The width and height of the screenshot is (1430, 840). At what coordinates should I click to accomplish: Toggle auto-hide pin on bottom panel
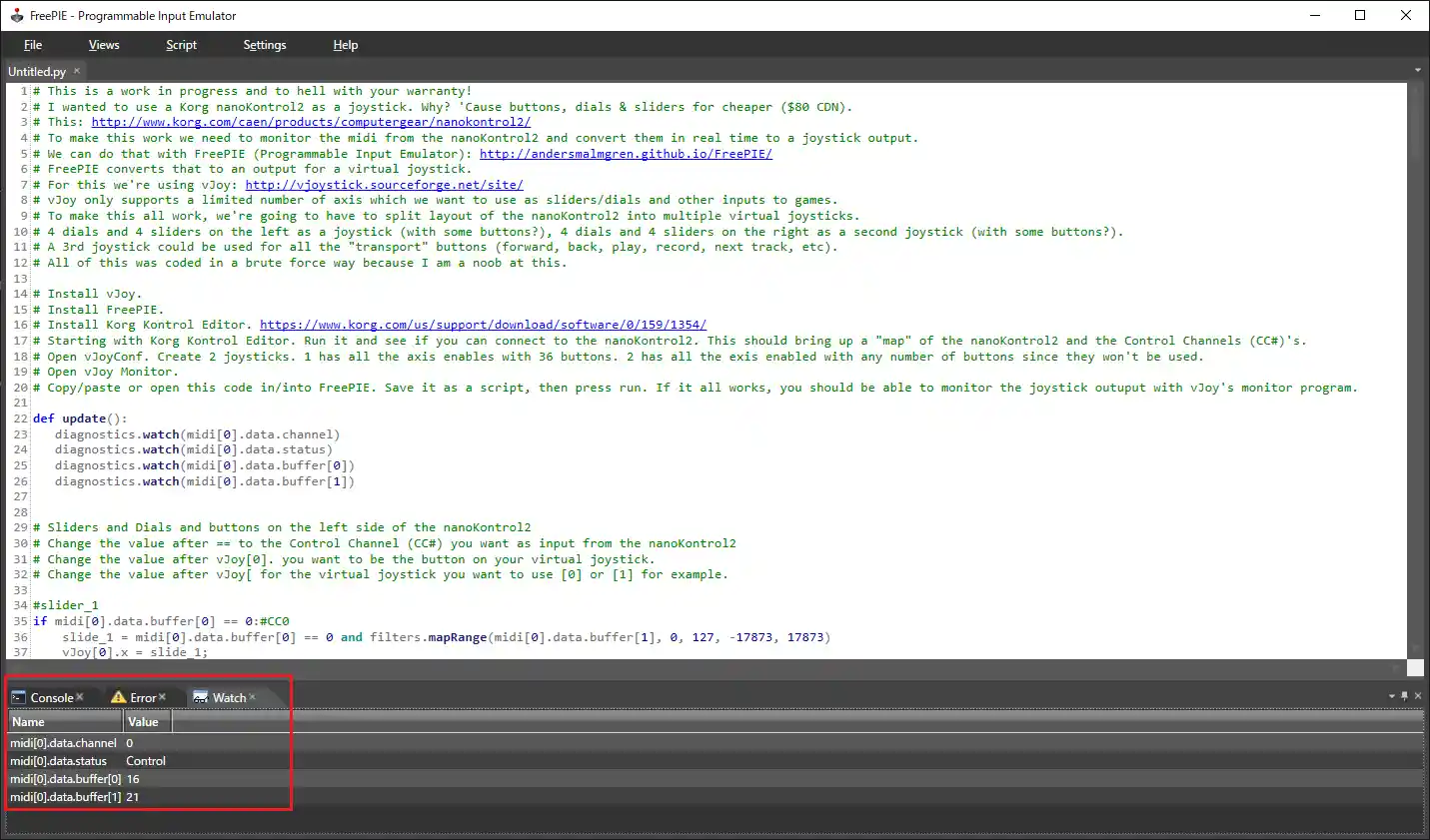click(x=1404, y=696)
